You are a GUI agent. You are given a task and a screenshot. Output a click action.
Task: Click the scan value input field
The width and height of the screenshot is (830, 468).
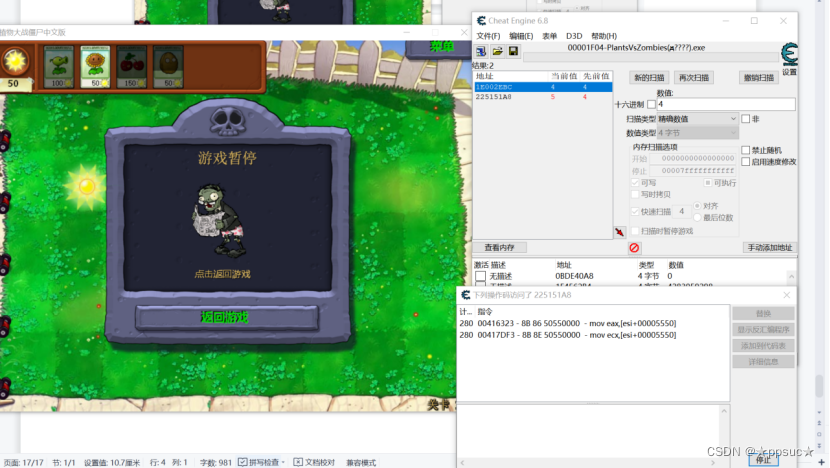click(x=726, y=104)
